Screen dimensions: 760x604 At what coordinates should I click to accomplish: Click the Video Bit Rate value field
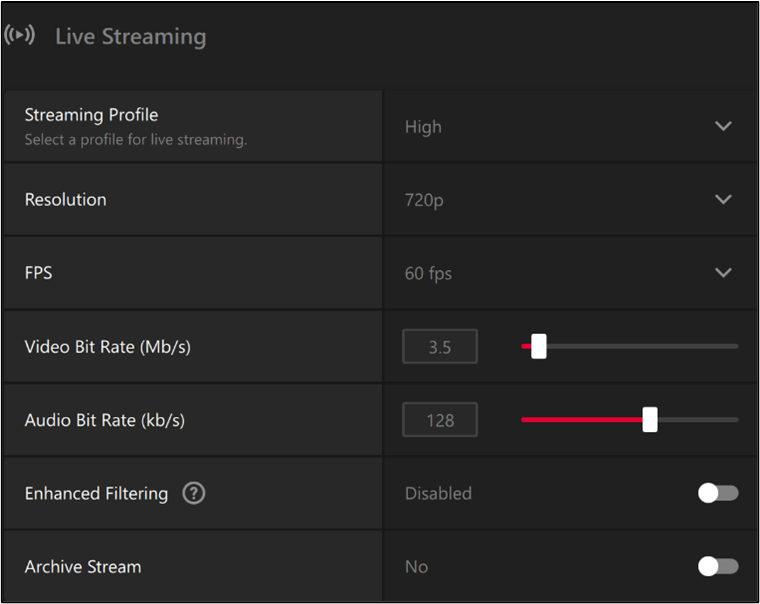[x=440, y=347]
